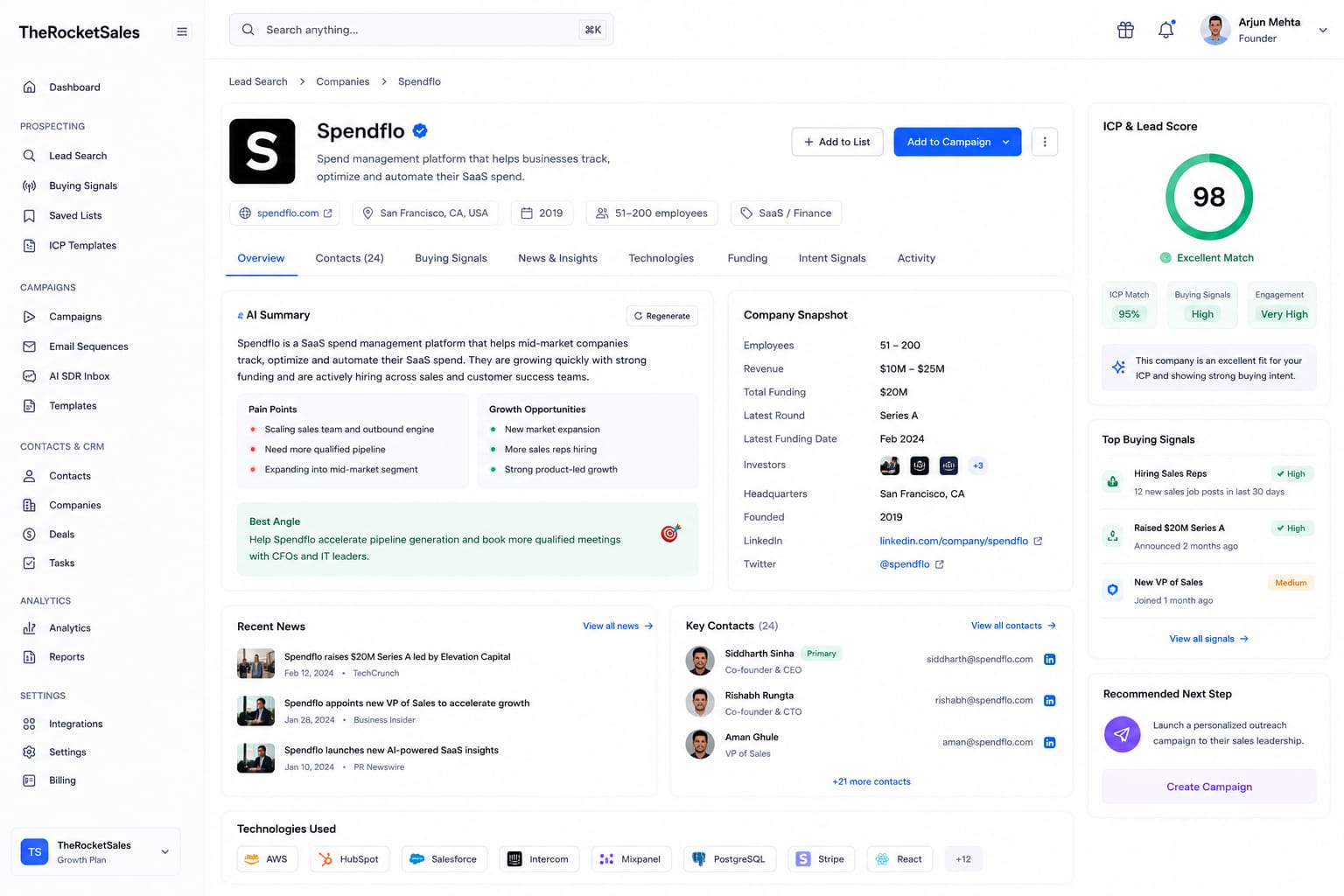The height and width of the screenshot is (896, 1344).
Task: Click the Hiring Sales Reps signal
Action: pos(1209,482)
